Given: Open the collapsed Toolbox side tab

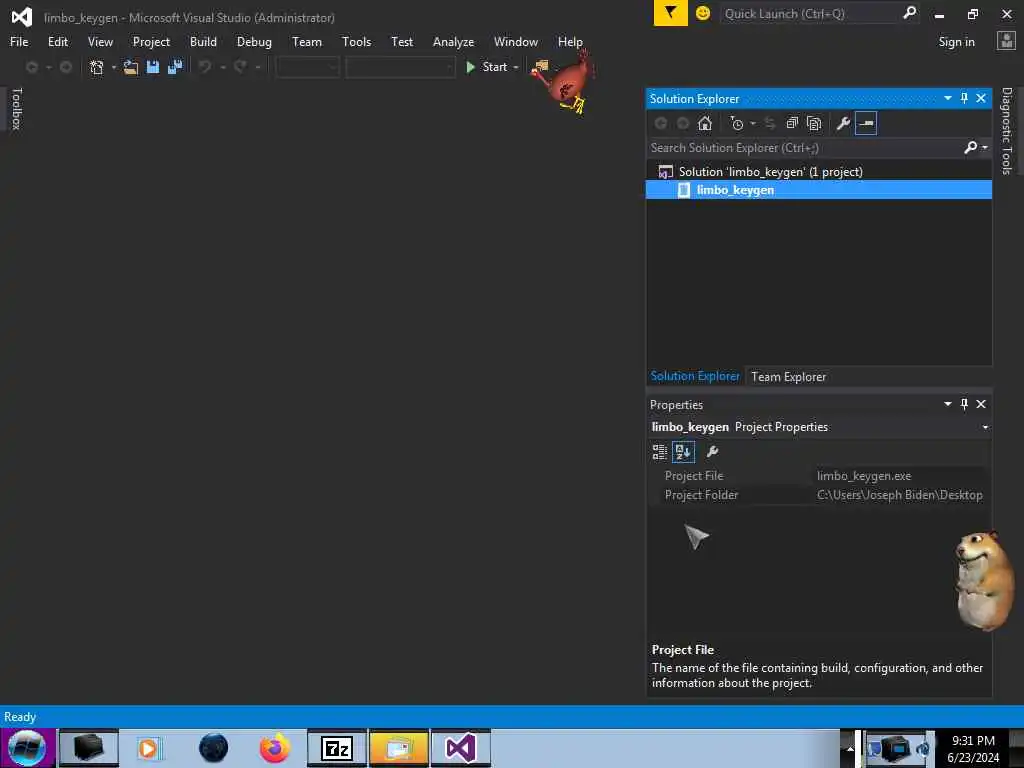Looking at the screenshot, I should (17, 108).
